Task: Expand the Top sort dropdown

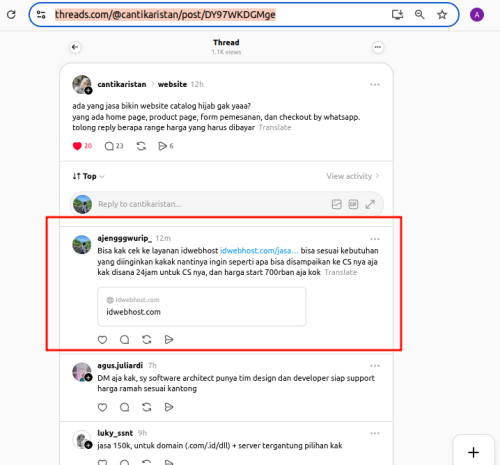Action: click(89, 176)
